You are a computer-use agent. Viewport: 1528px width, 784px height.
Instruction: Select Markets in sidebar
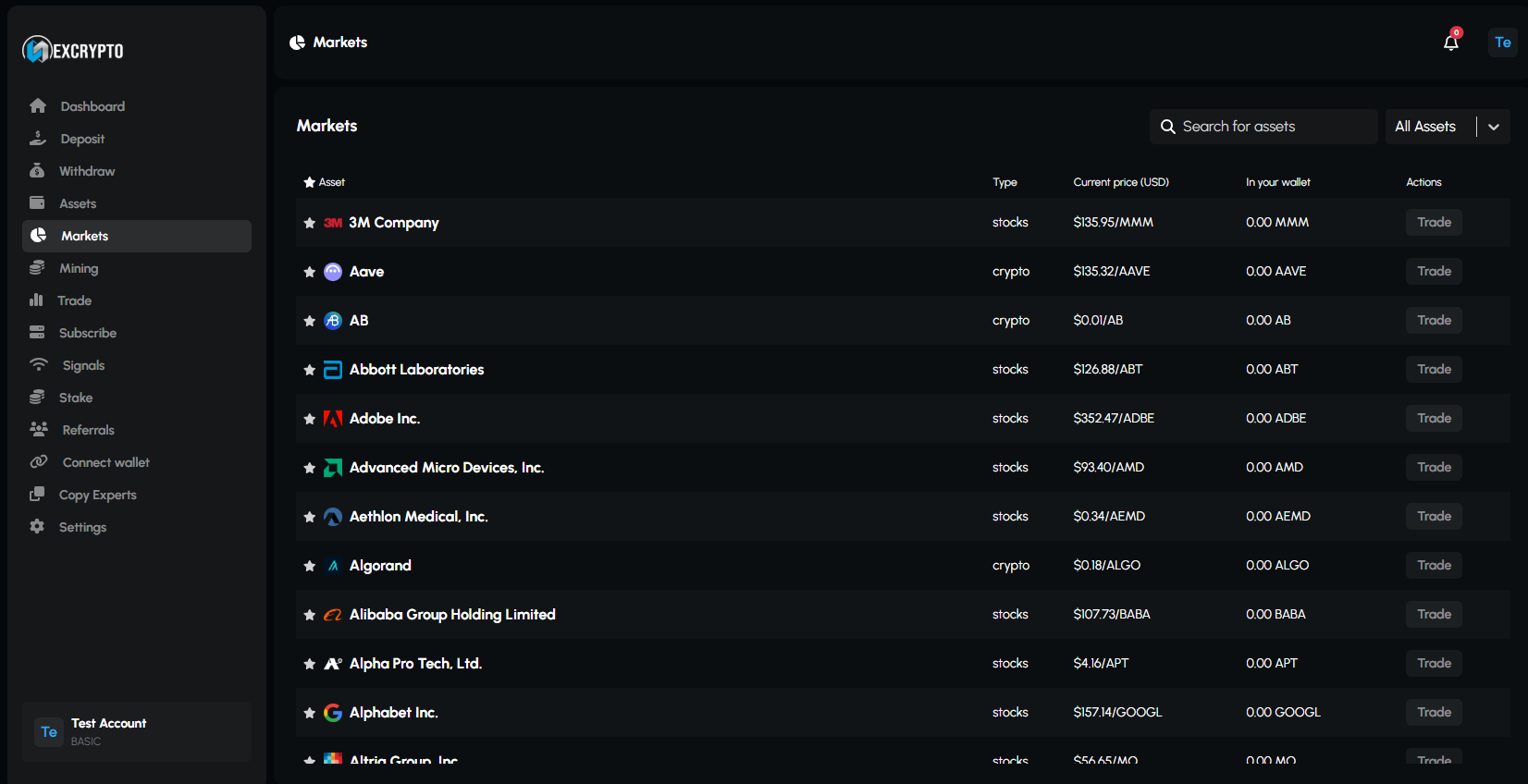coord(137,236)
